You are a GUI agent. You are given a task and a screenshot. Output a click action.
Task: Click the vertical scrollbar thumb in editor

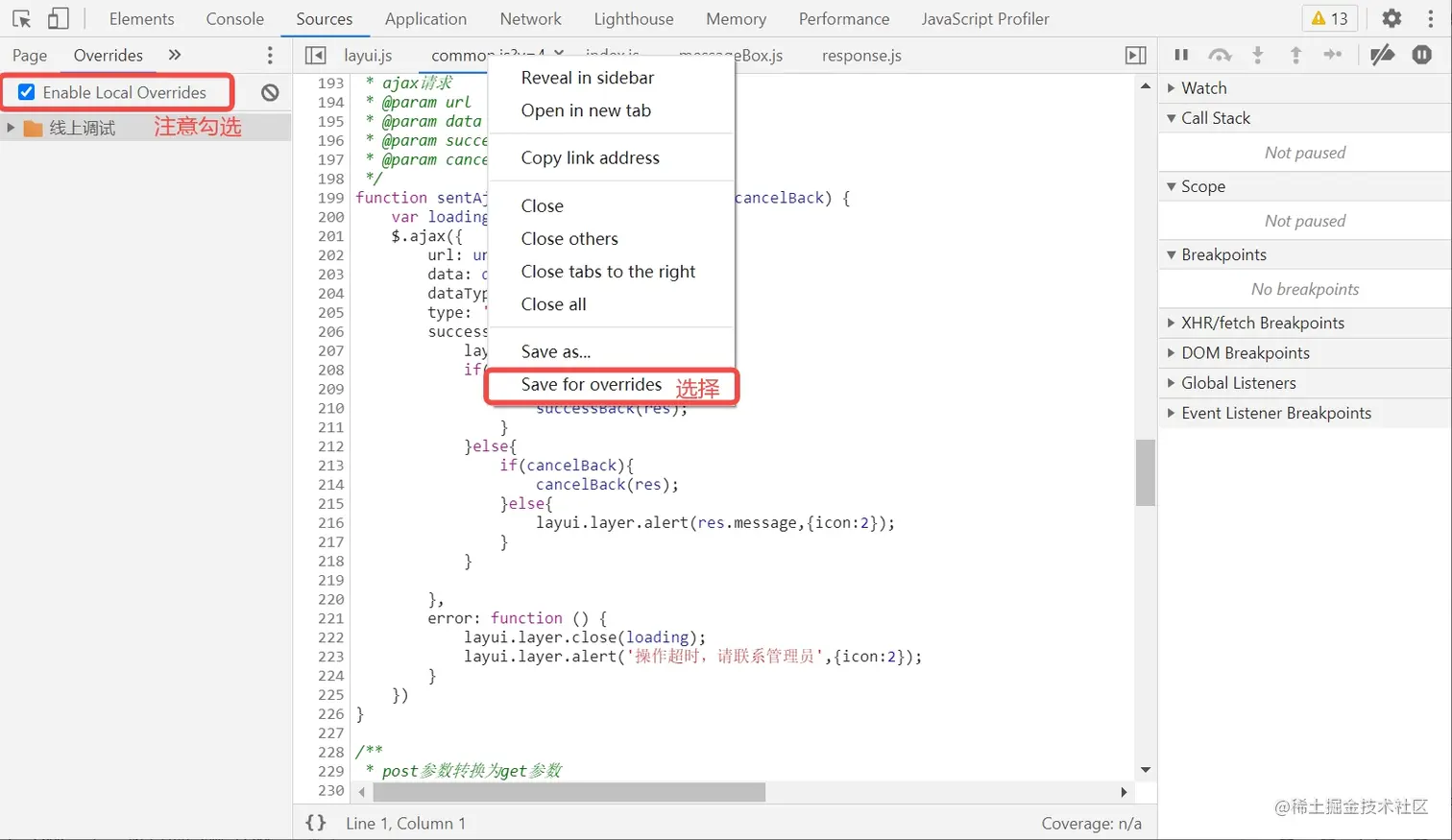click(x=1145, y=472)
